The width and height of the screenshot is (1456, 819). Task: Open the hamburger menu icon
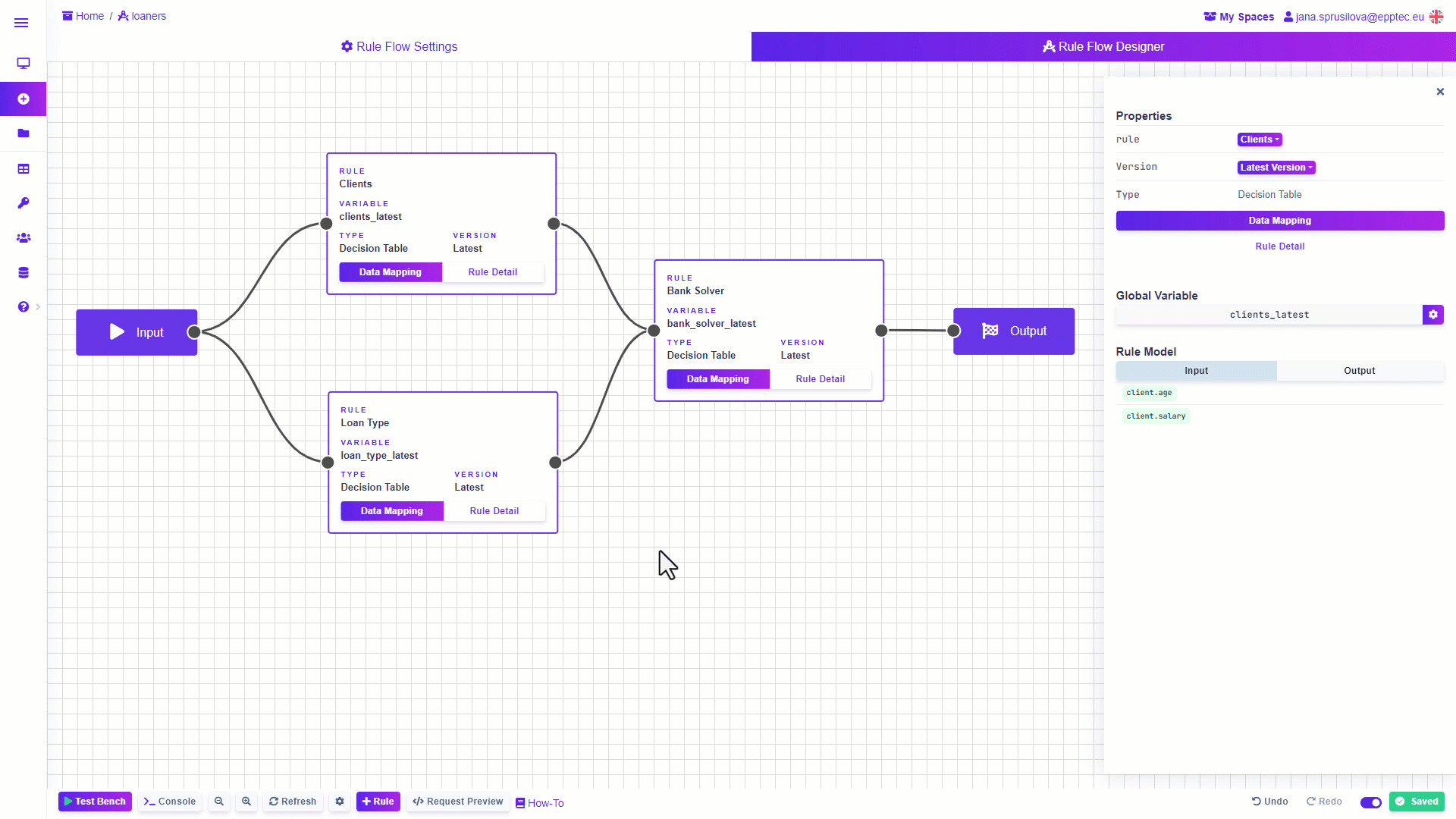21,23
